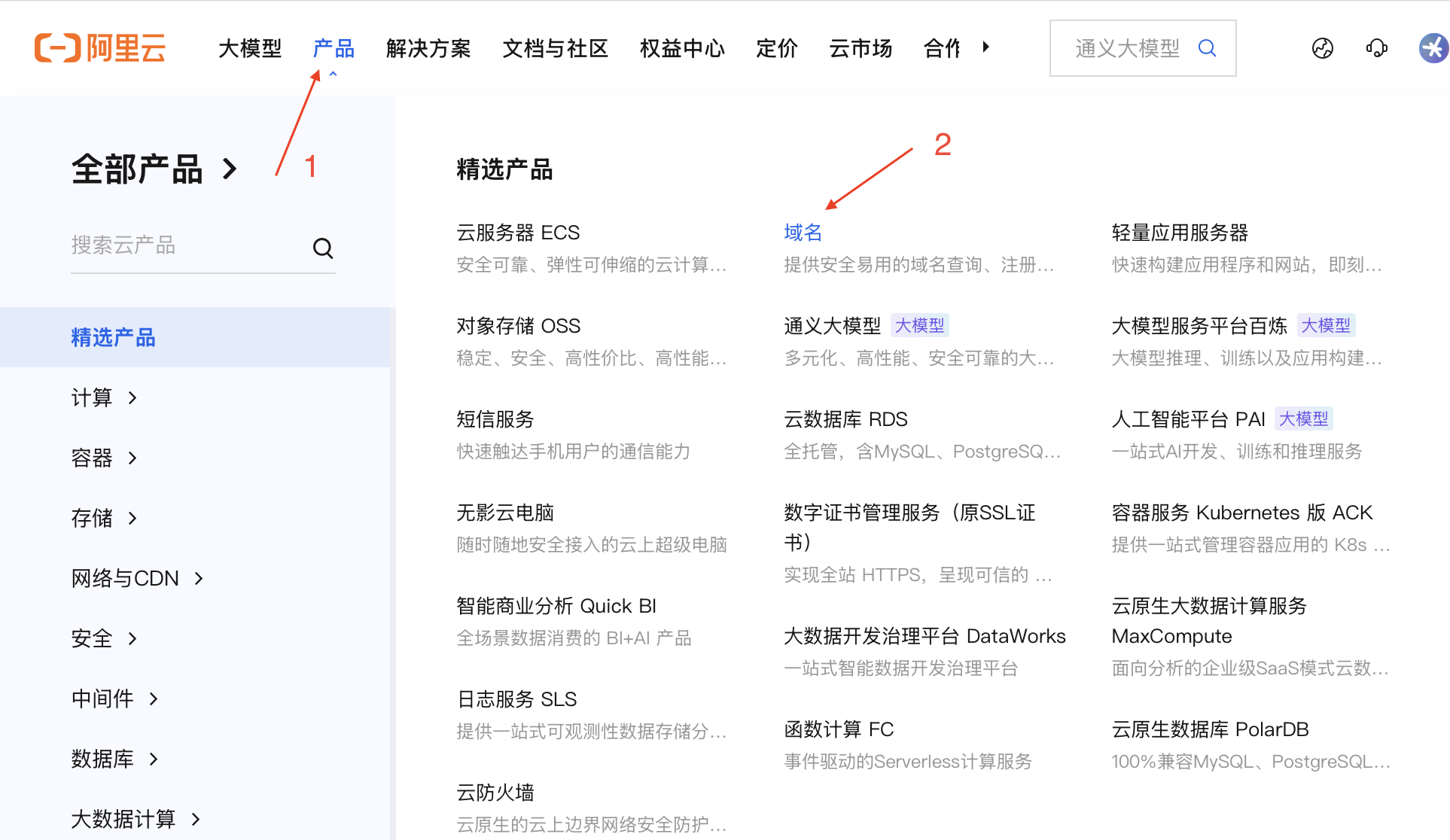Expand the 安全 category

click(x=105, y=638)
